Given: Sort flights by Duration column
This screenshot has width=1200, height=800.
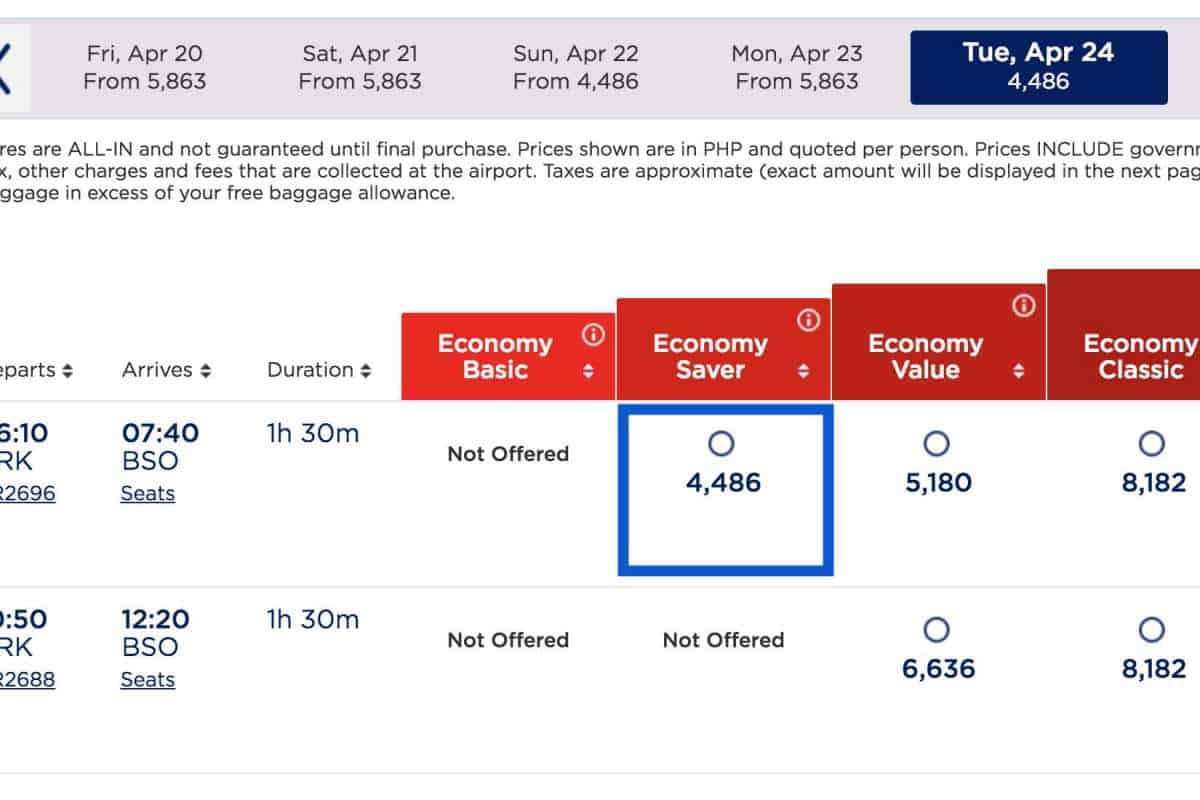Looking at the screenshot, I should click(319, 370).
